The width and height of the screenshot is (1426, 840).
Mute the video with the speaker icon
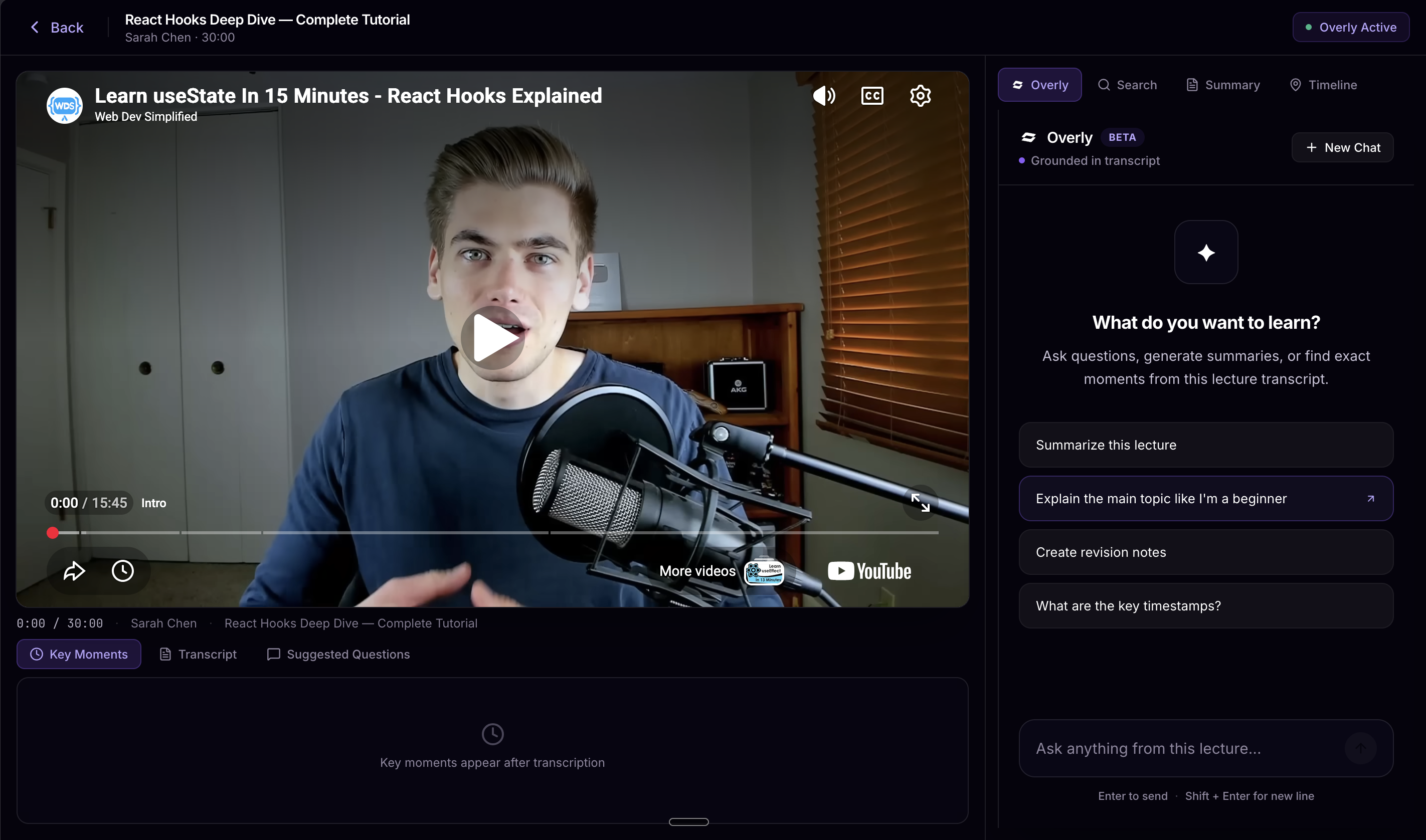tap(824, 96)
